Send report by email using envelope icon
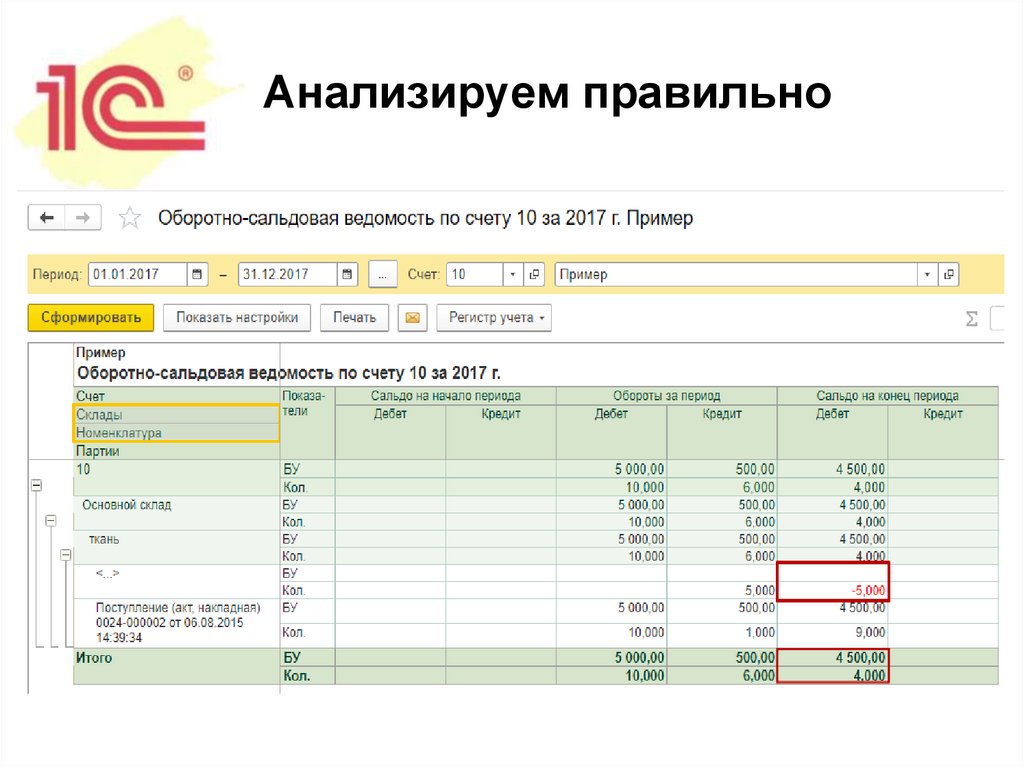This screenshot has width=1024, height=767. [x=414, y=317]
